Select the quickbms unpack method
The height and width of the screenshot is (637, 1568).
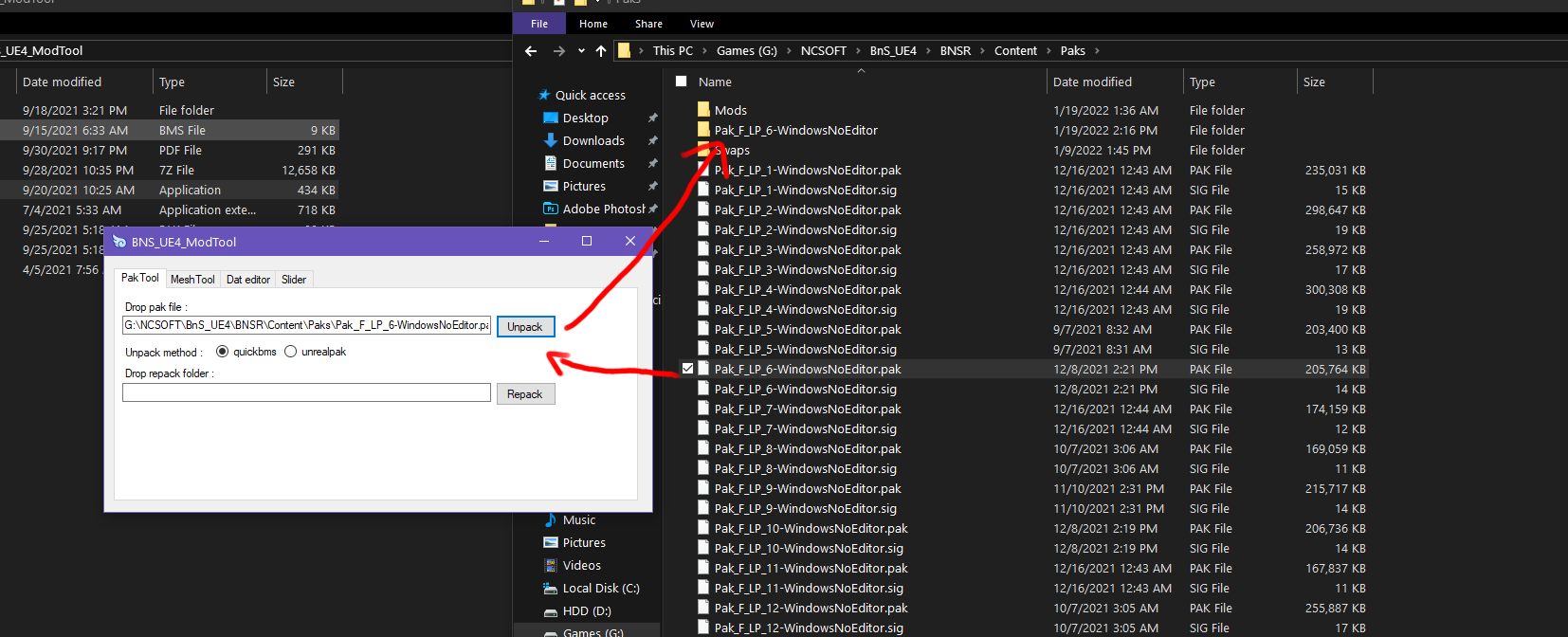pyautogui.click(x=222, y=352)
